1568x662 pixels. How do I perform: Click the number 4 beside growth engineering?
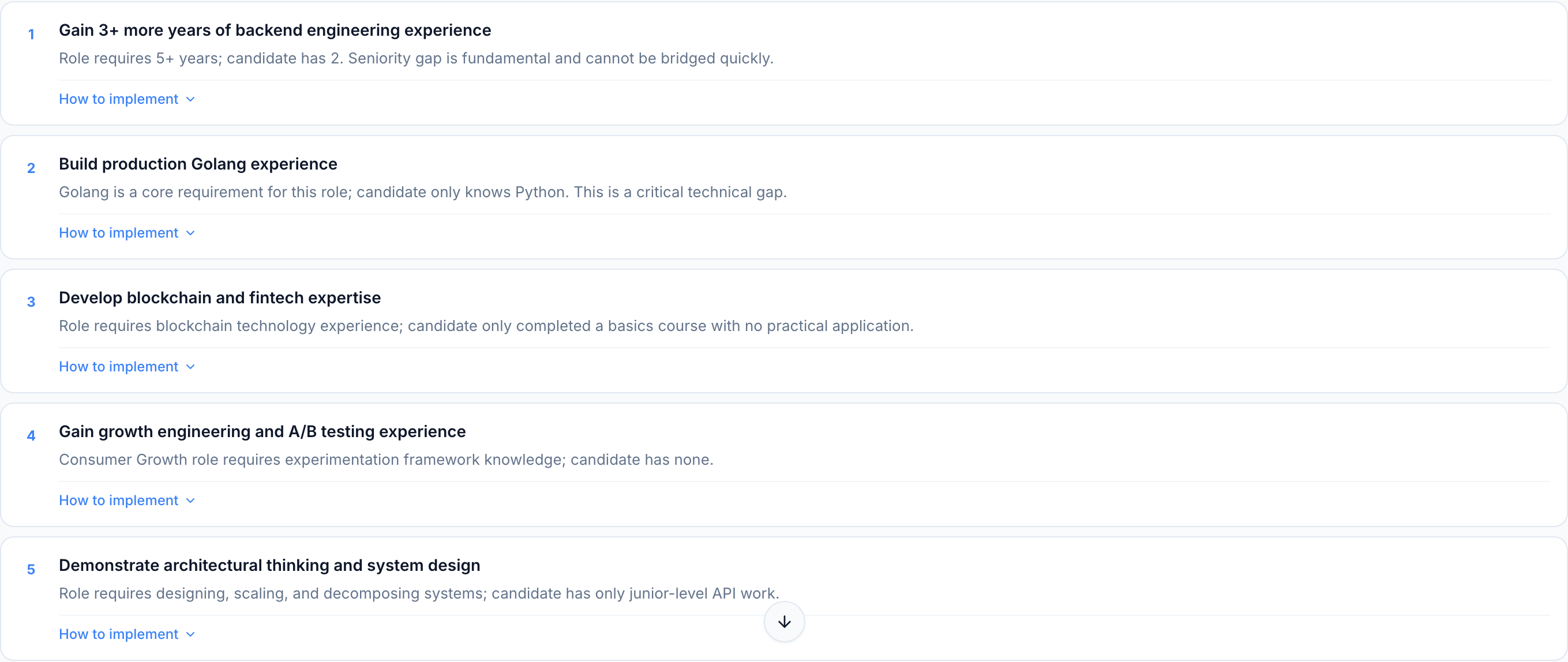coord(31,437)
